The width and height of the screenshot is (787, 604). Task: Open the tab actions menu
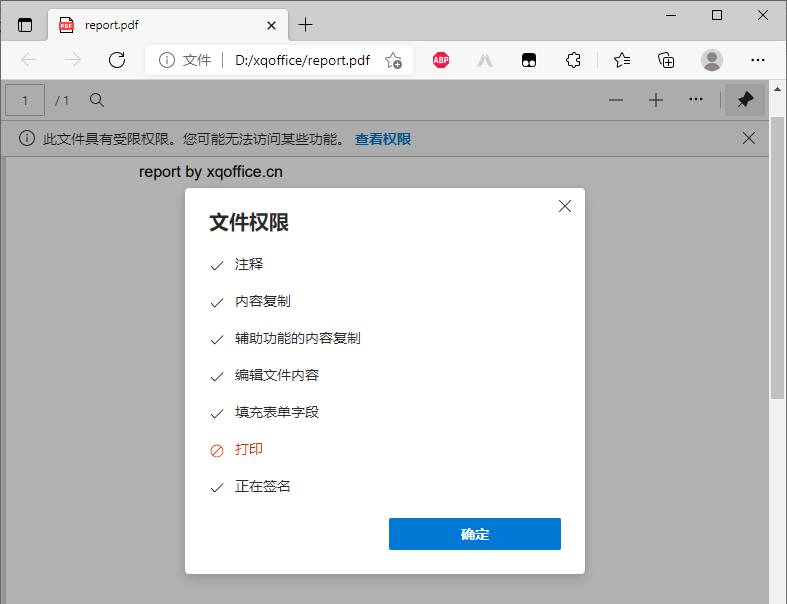[x=25, y=25]
